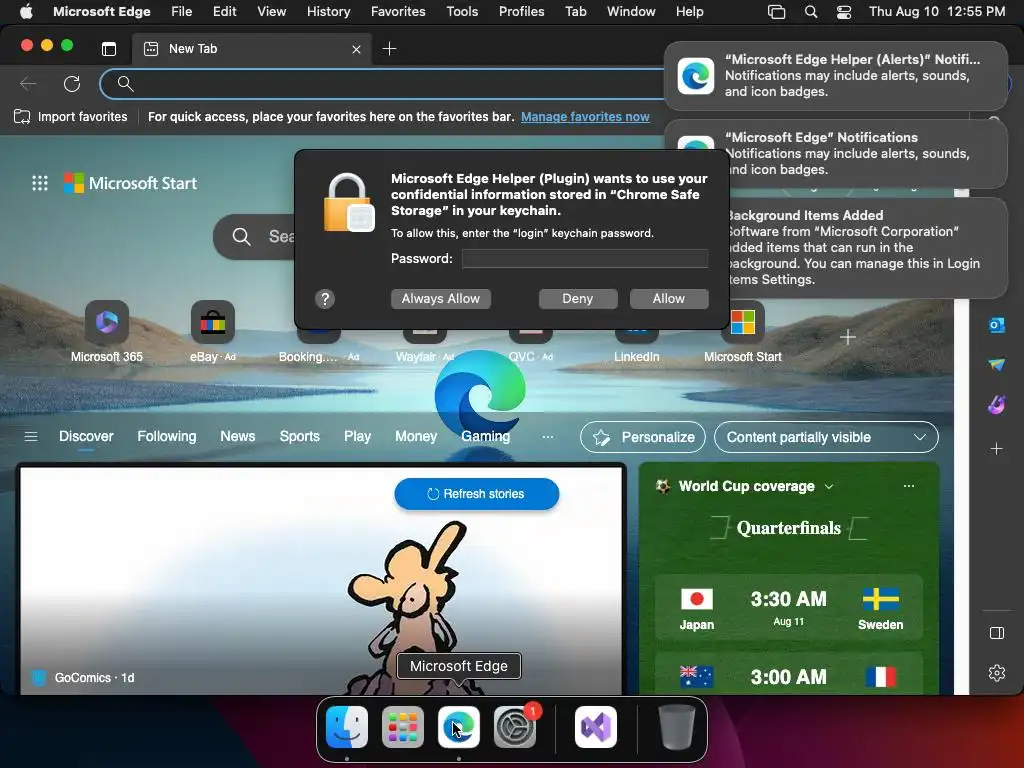The height and width of the screenshot is (768, 1024).
Task: Switch to the News feed tab
Action: pyautogui.click(x=238, y=436)
